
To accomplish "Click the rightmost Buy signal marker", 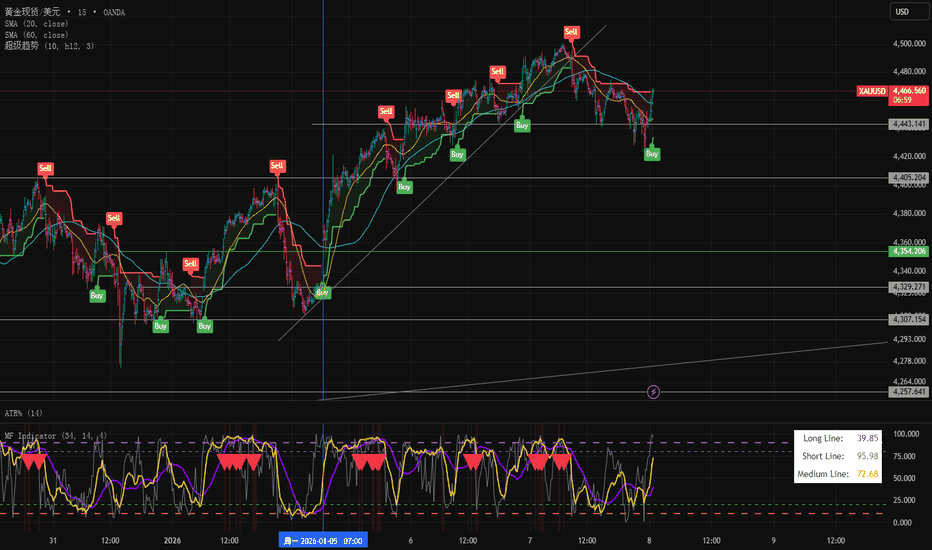I will [x=652, y=154].
